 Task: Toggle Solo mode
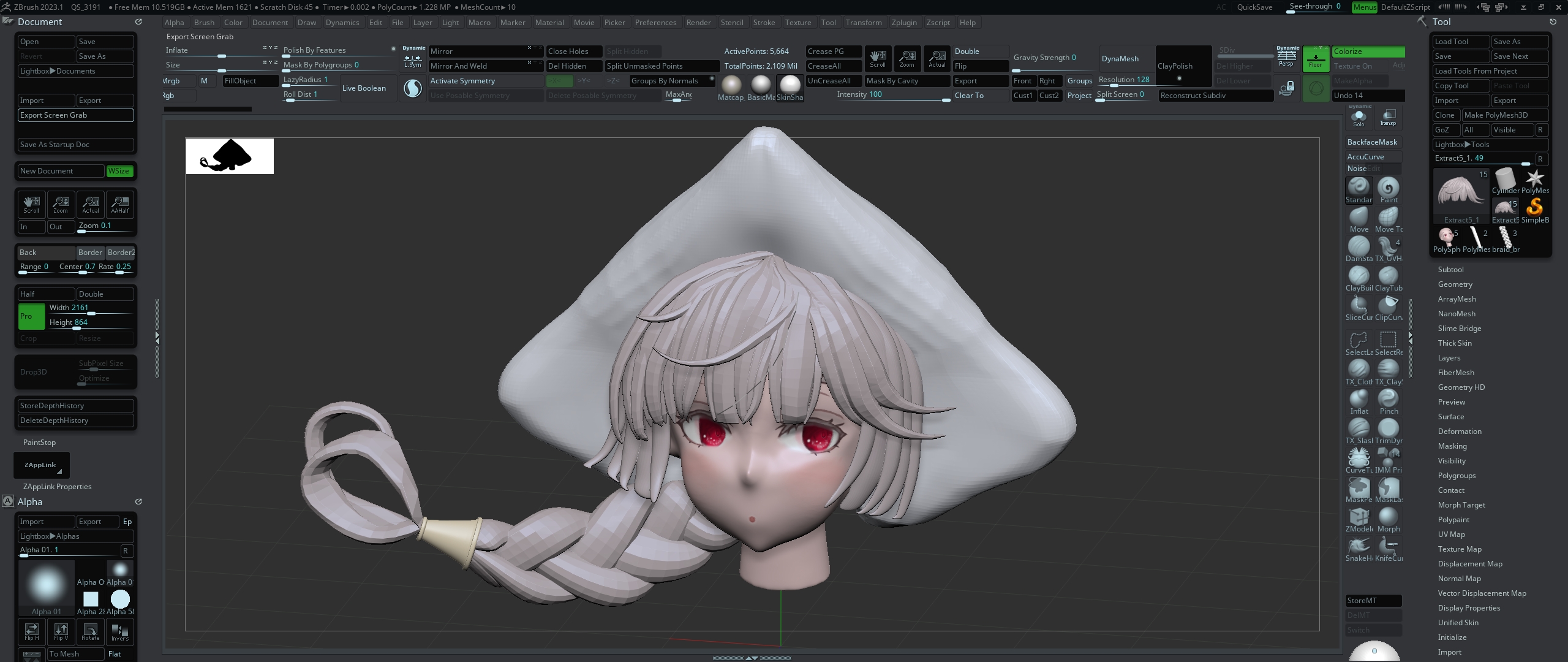[1359, 117]
